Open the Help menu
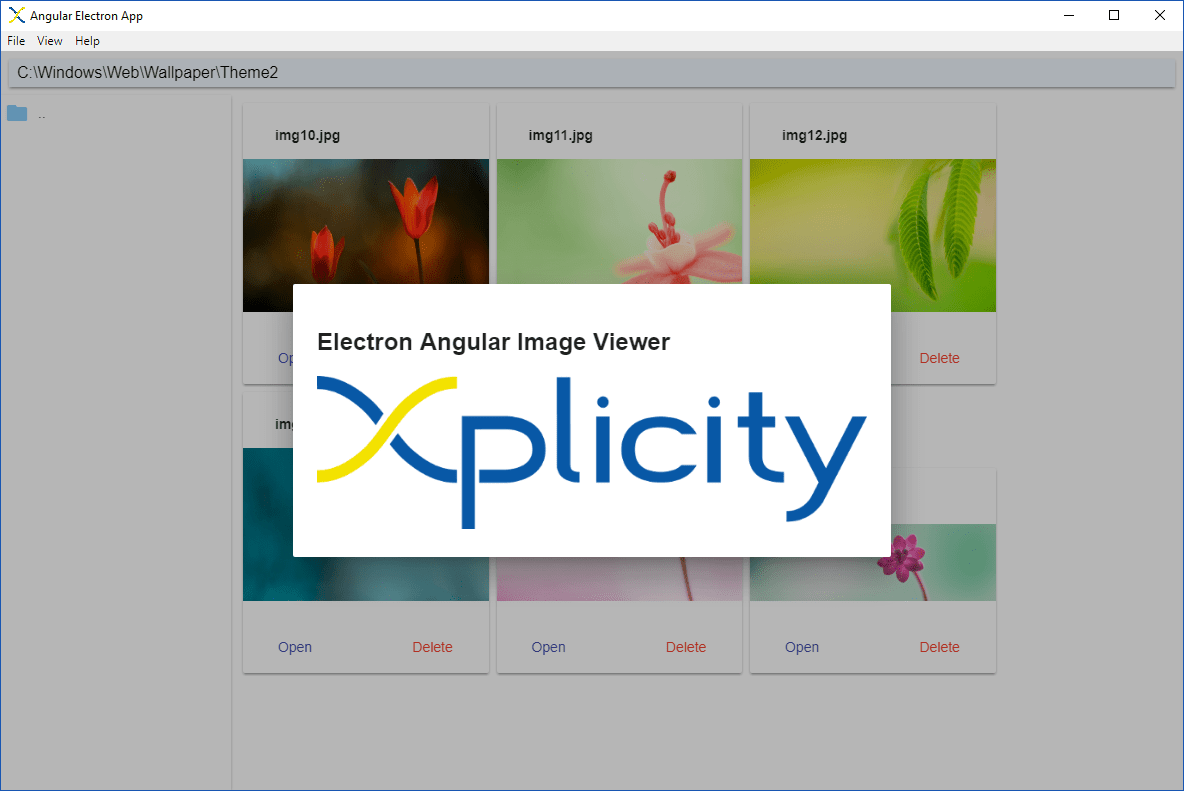 87,40
